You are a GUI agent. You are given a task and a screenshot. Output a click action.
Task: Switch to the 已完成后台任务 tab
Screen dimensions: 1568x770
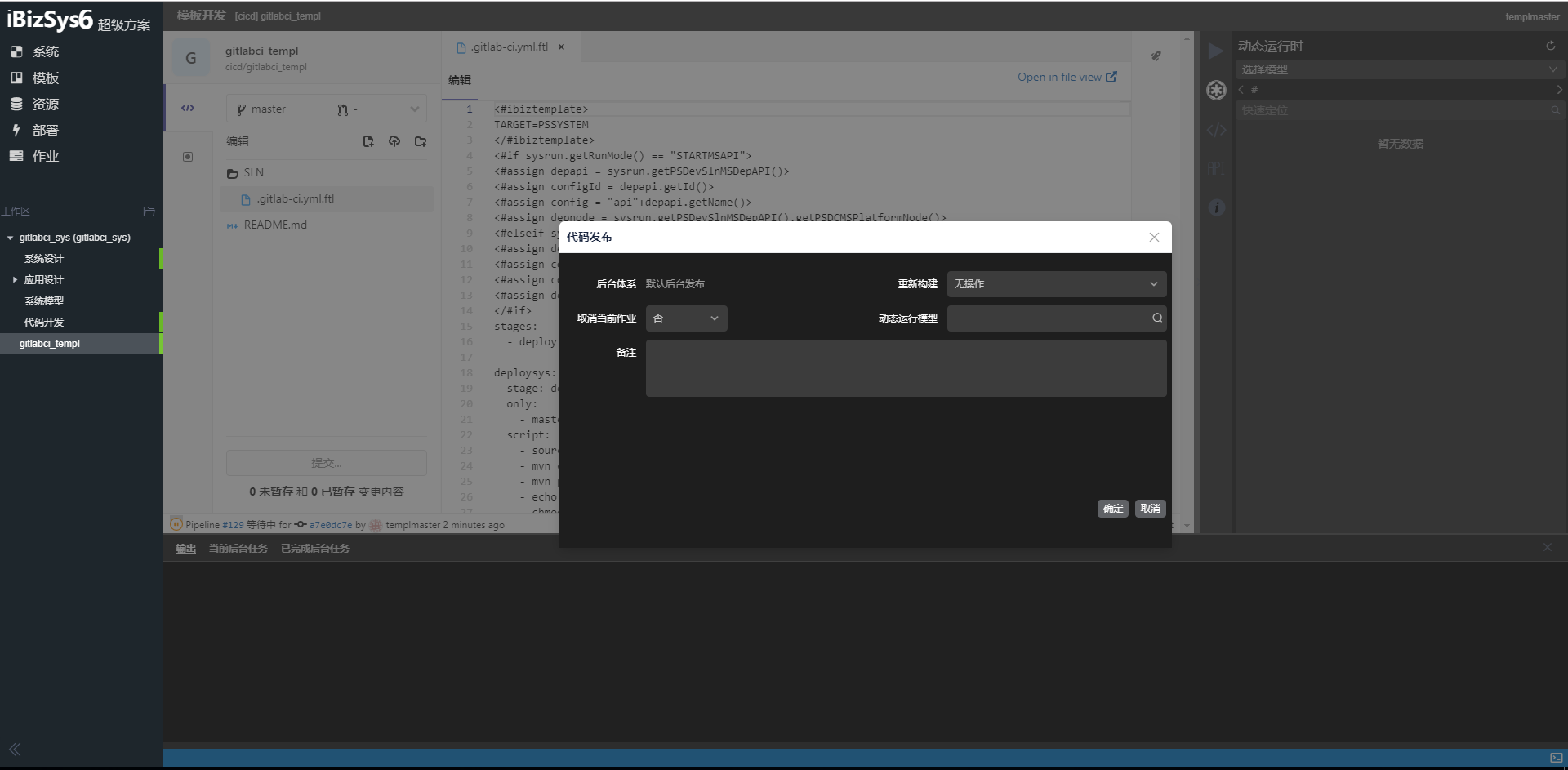(x=315, y=549)
